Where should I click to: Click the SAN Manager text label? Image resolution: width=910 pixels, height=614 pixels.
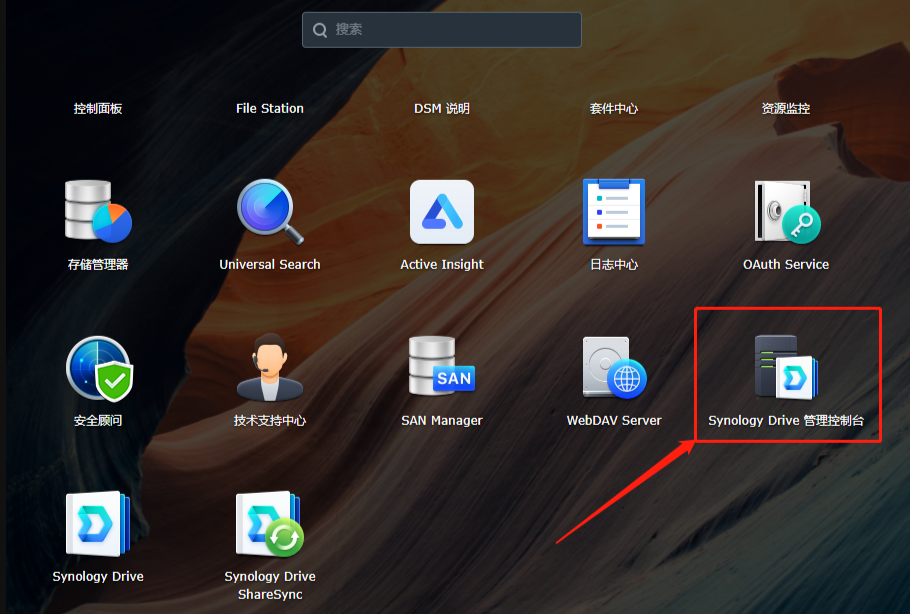(442, 421)
